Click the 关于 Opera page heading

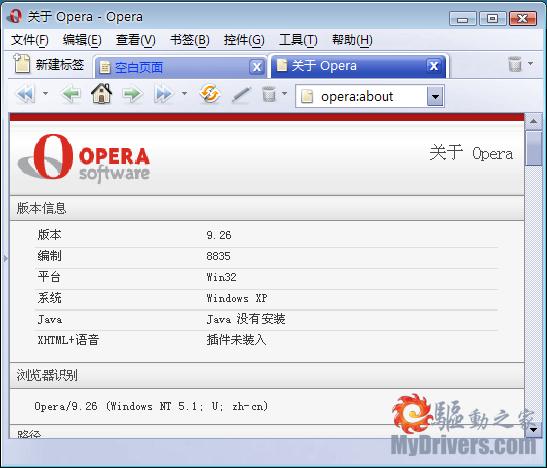[x=471, y=153]
